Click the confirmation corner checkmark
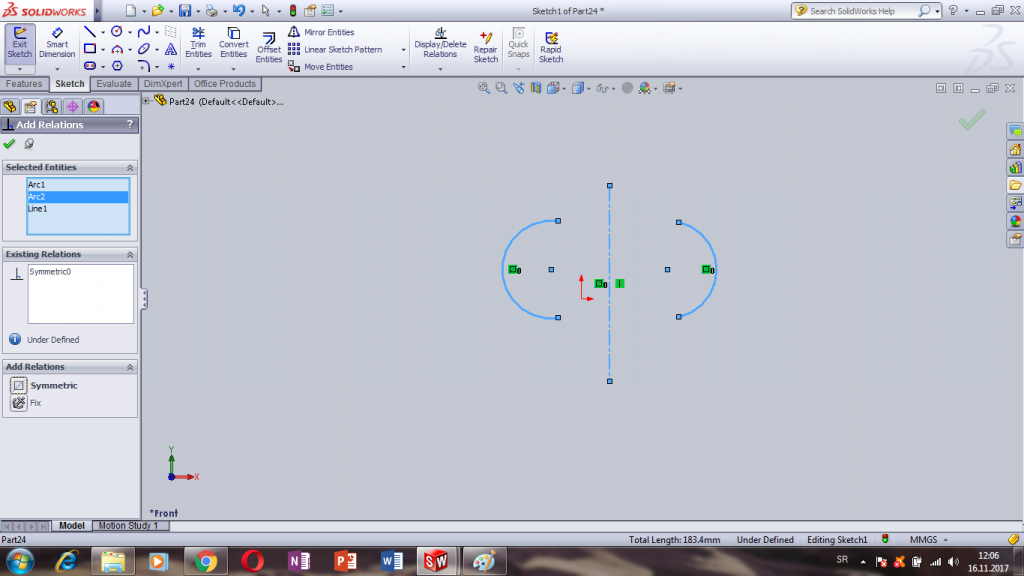 971,119
